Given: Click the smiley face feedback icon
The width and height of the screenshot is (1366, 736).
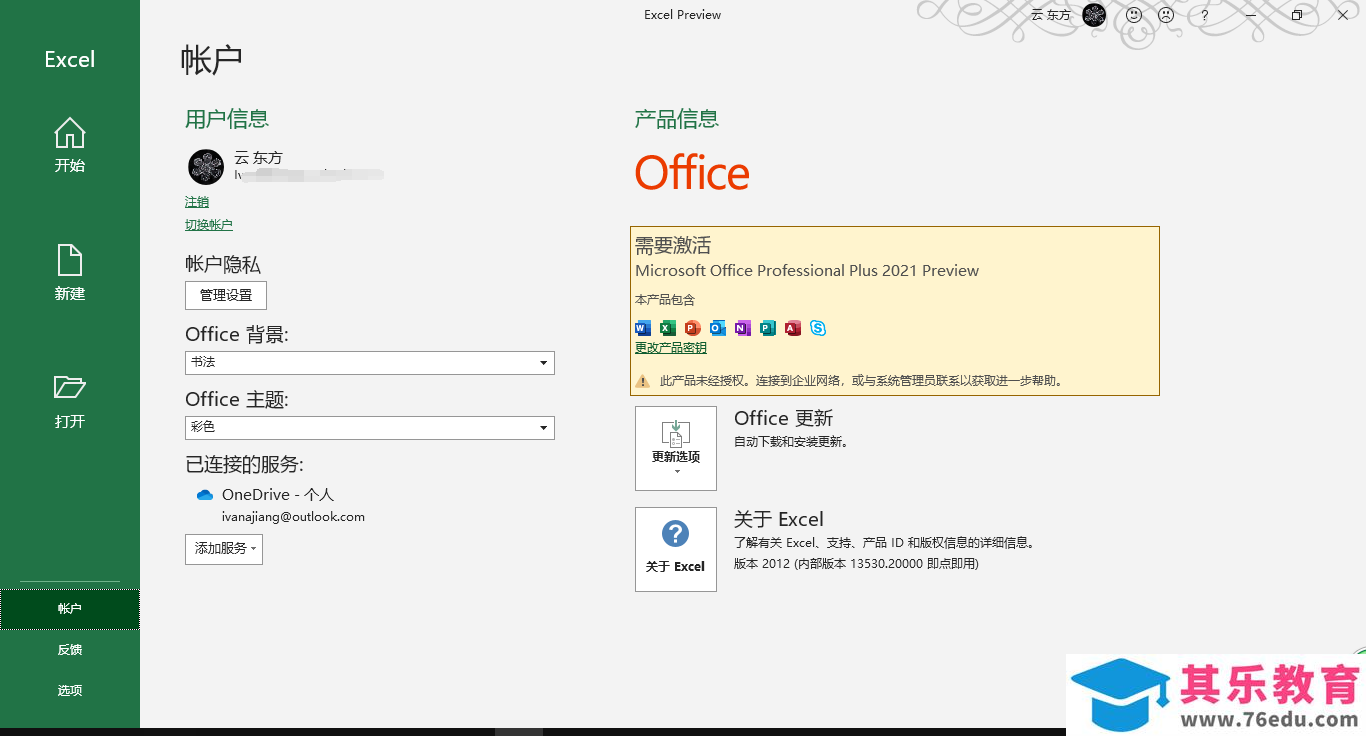Looking at the screenshot, I should tap(1134, 15).
